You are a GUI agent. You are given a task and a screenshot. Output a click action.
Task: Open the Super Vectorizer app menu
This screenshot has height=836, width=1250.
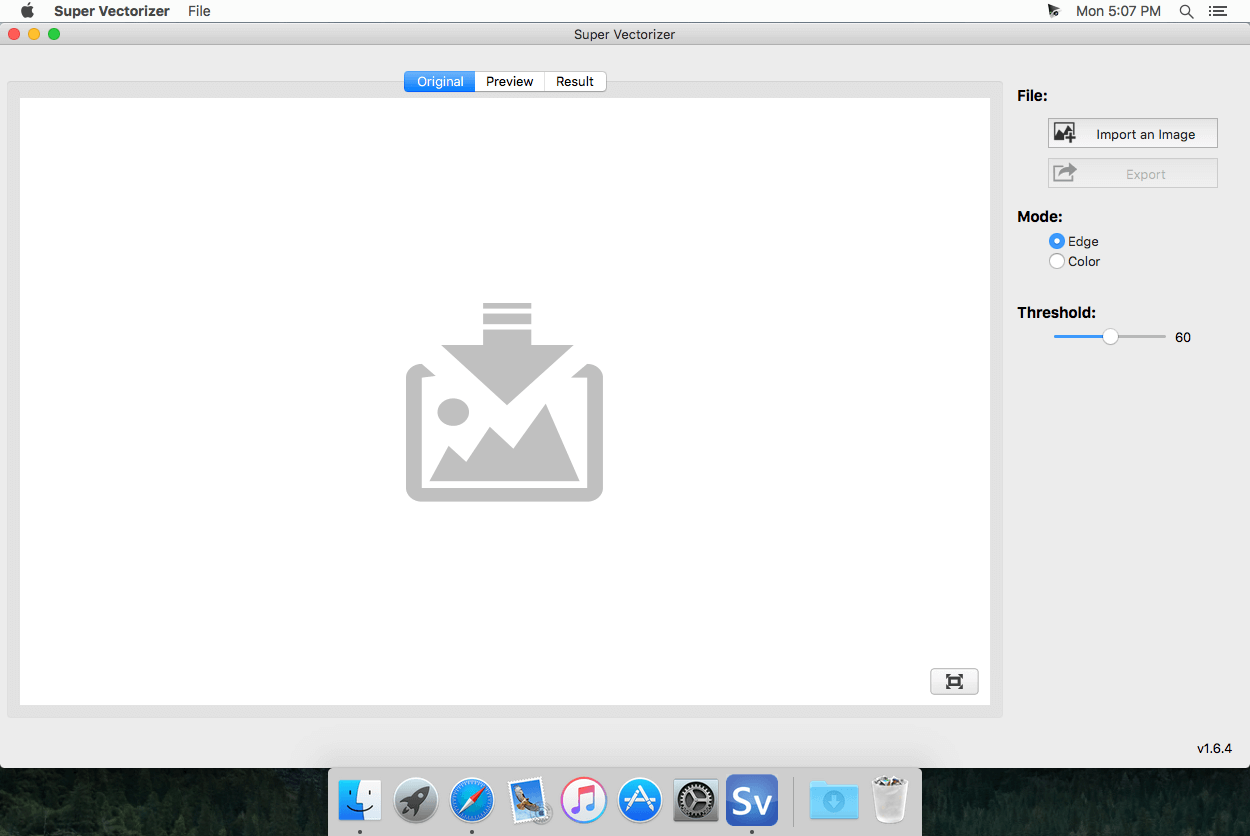[x=112, y=11]
